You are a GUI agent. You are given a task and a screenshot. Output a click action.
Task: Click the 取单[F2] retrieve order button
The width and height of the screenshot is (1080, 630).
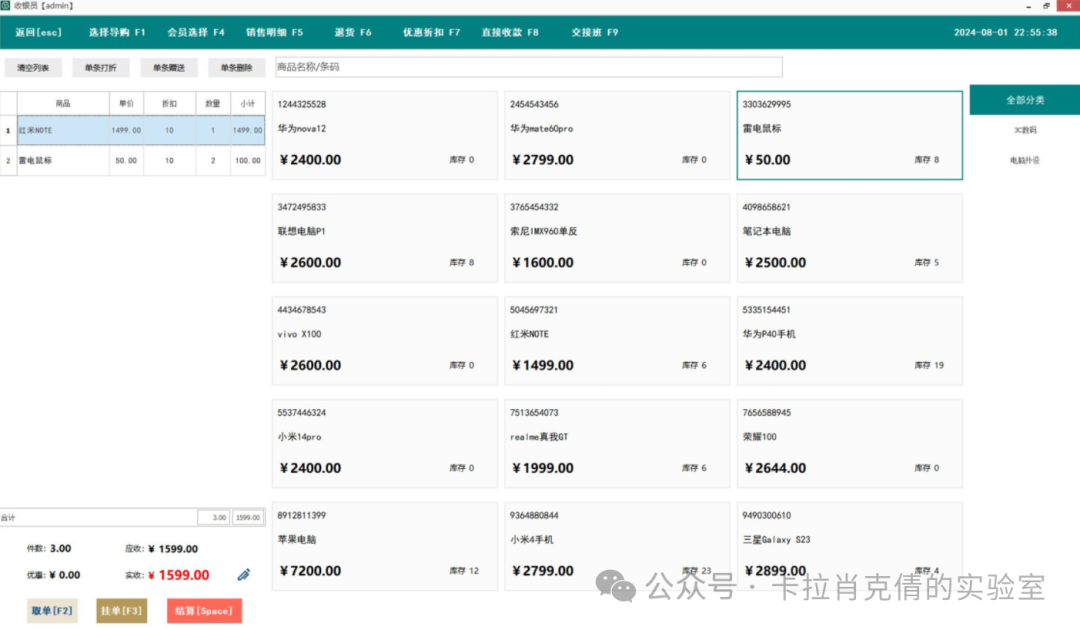[x=52, y=610]
